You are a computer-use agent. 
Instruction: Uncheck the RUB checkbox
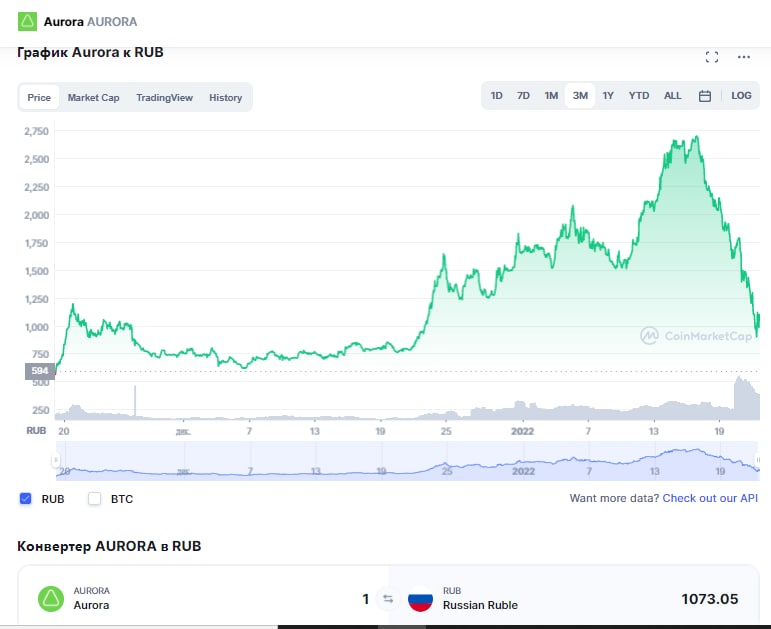pos(26,499)
